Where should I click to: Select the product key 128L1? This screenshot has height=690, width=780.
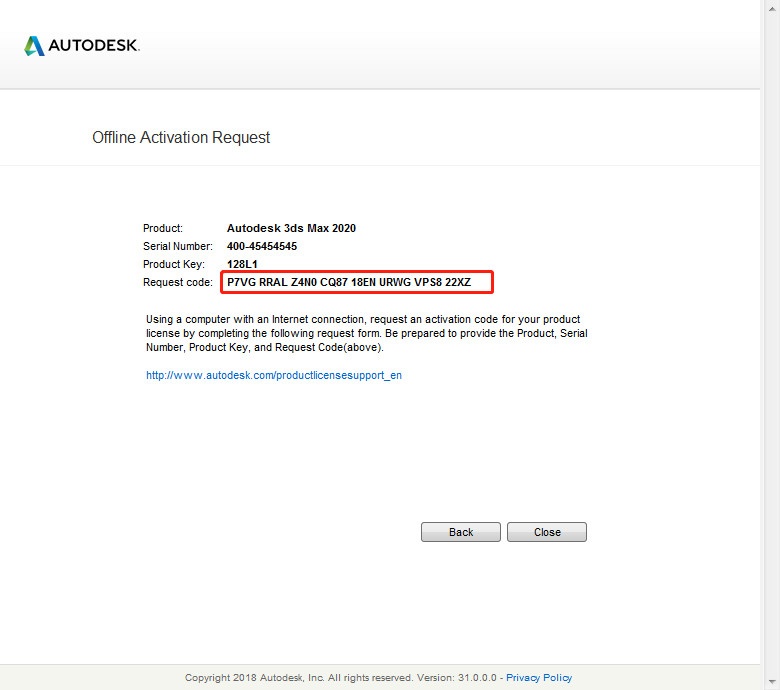pyautogui.click(x=242, y=264)
